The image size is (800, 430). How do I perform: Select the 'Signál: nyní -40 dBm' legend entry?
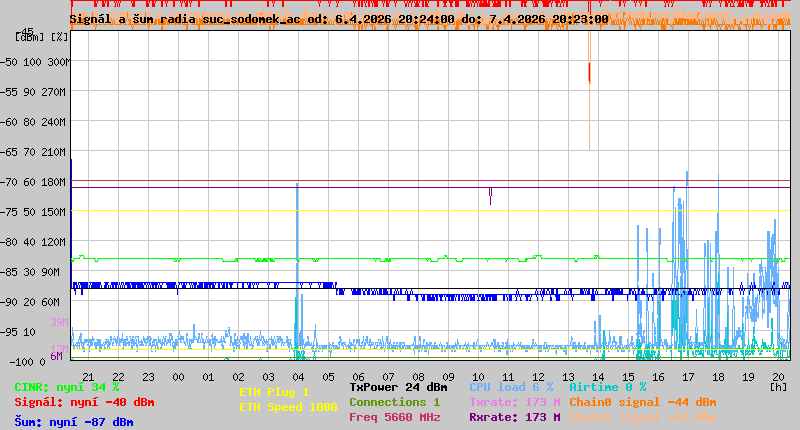(84, 402)
